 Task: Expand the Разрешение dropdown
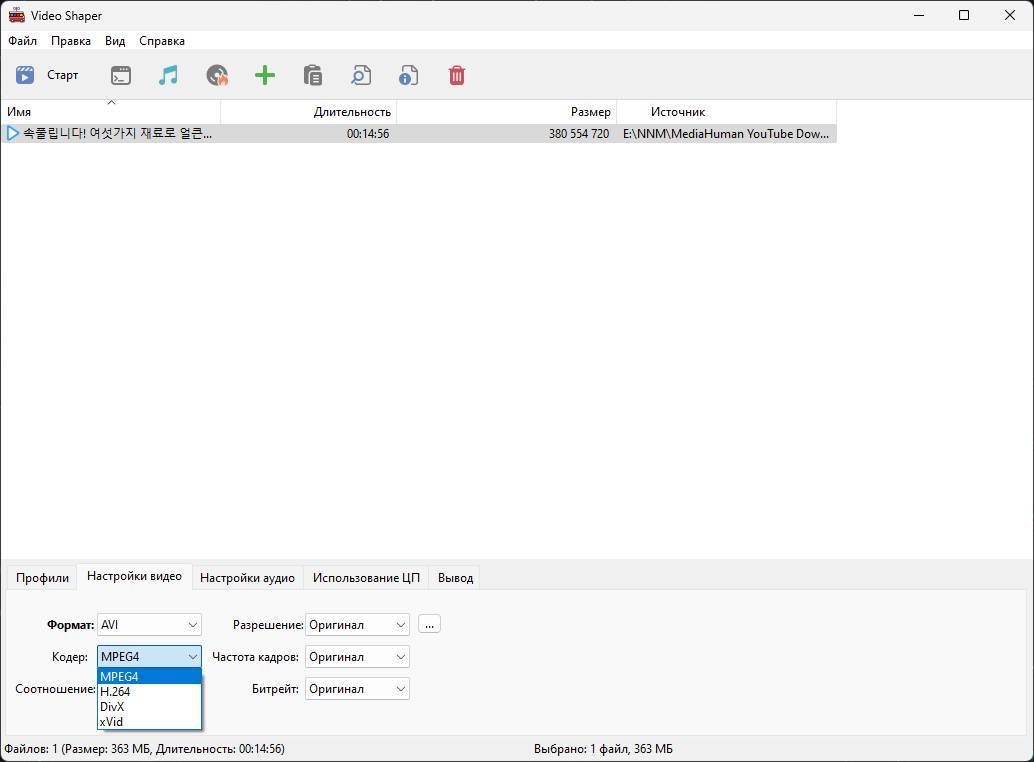point(357,625)
